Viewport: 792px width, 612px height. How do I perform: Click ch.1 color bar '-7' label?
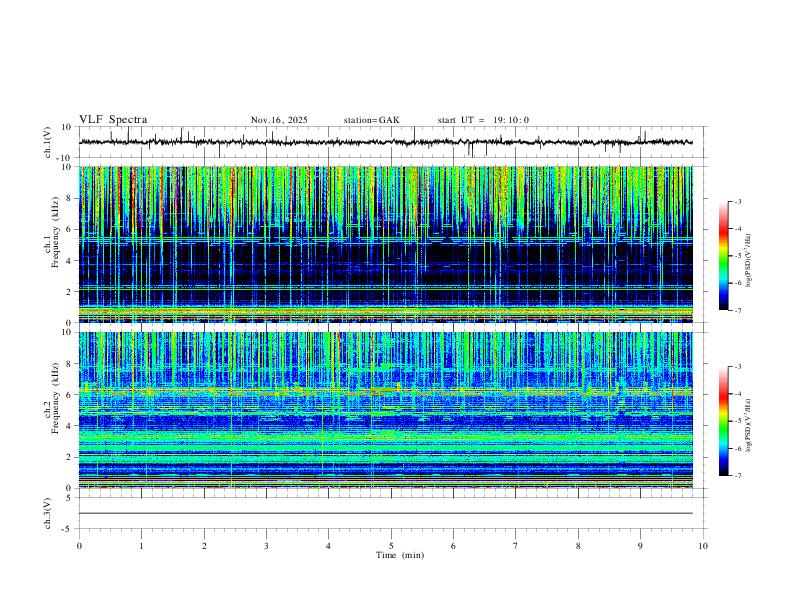click(737, 311)
